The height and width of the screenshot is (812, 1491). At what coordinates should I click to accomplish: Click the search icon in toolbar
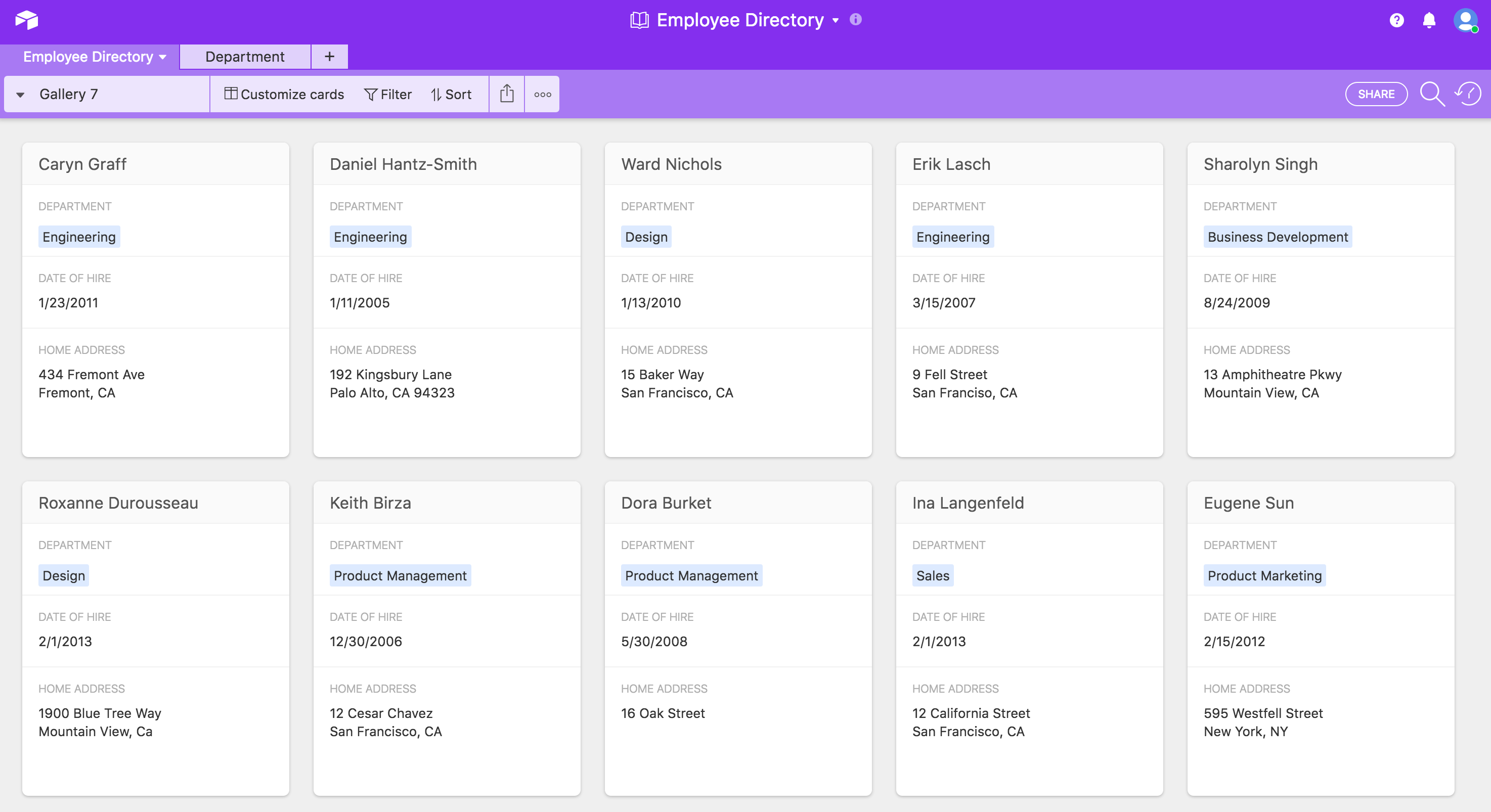pyautogui.click(x=1431, y=94)
